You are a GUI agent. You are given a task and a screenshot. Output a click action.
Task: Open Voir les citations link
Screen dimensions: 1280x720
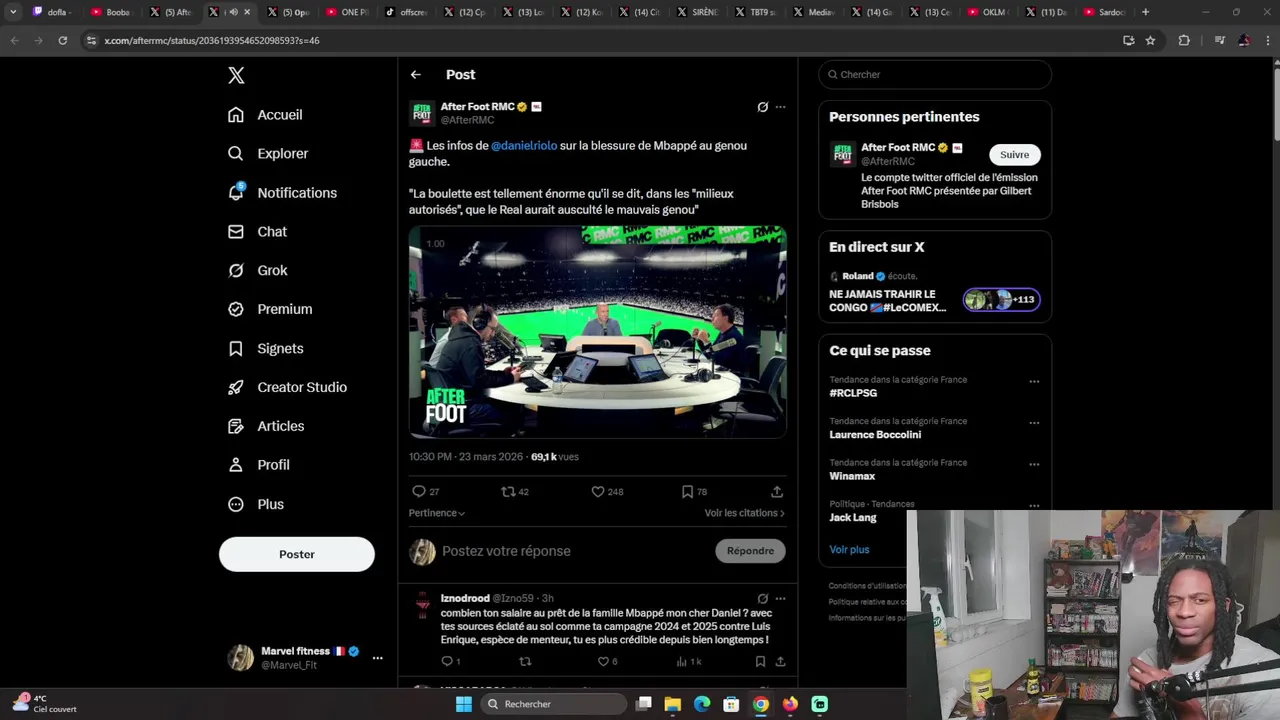coord(744,513)
